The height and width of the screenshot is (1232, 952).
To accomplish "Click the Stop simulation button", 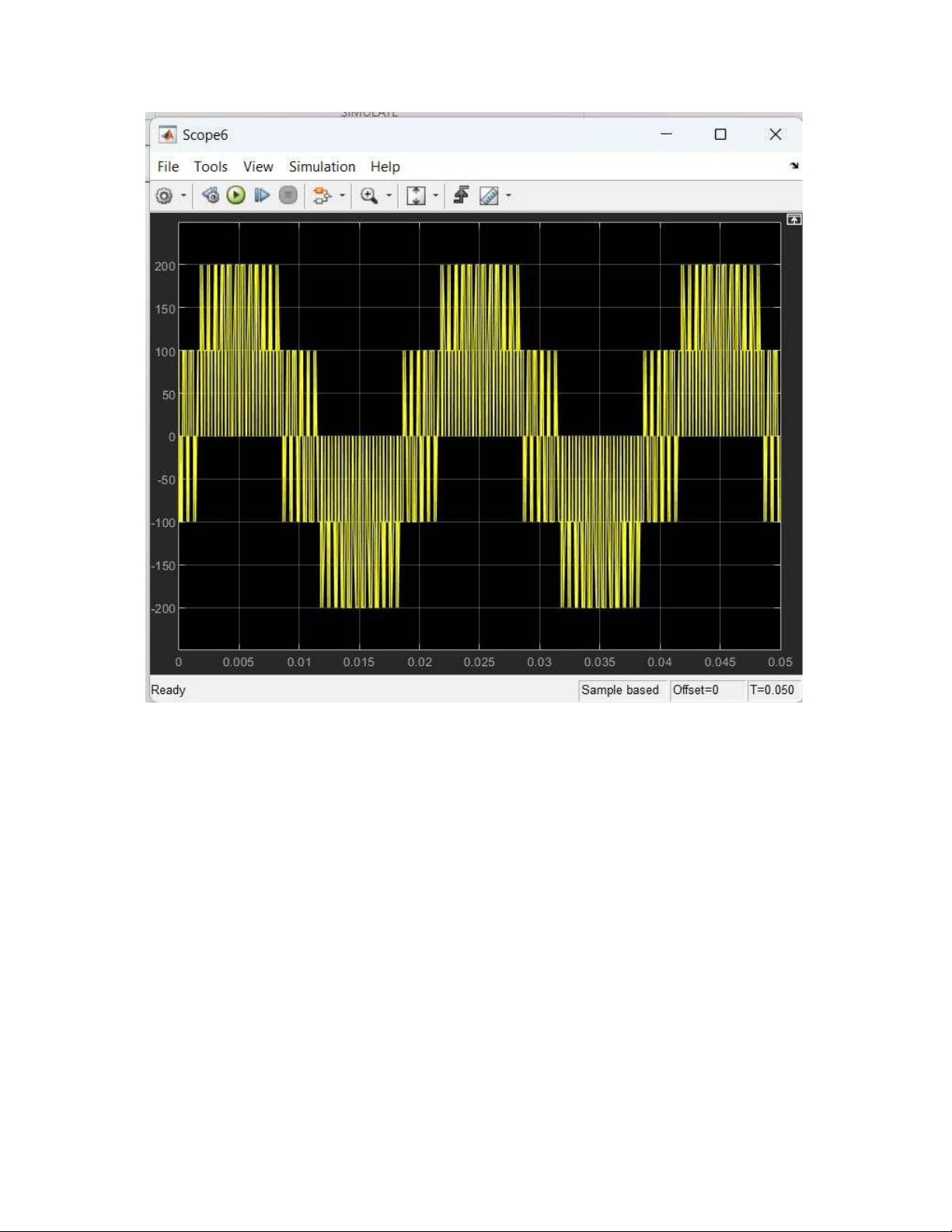I will tap(288, 196).
